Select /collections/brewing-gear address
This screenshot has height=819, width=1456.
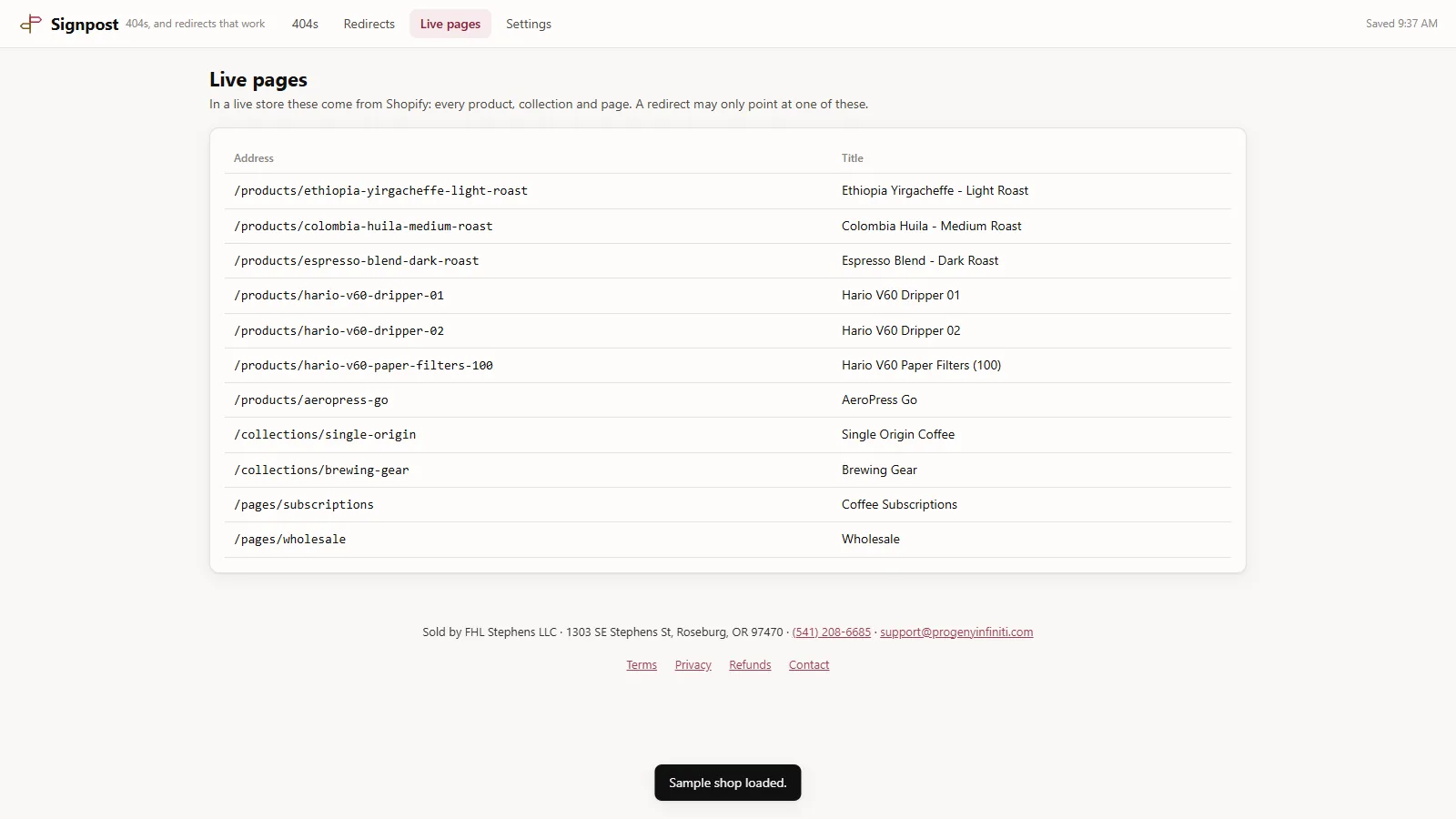321,470
